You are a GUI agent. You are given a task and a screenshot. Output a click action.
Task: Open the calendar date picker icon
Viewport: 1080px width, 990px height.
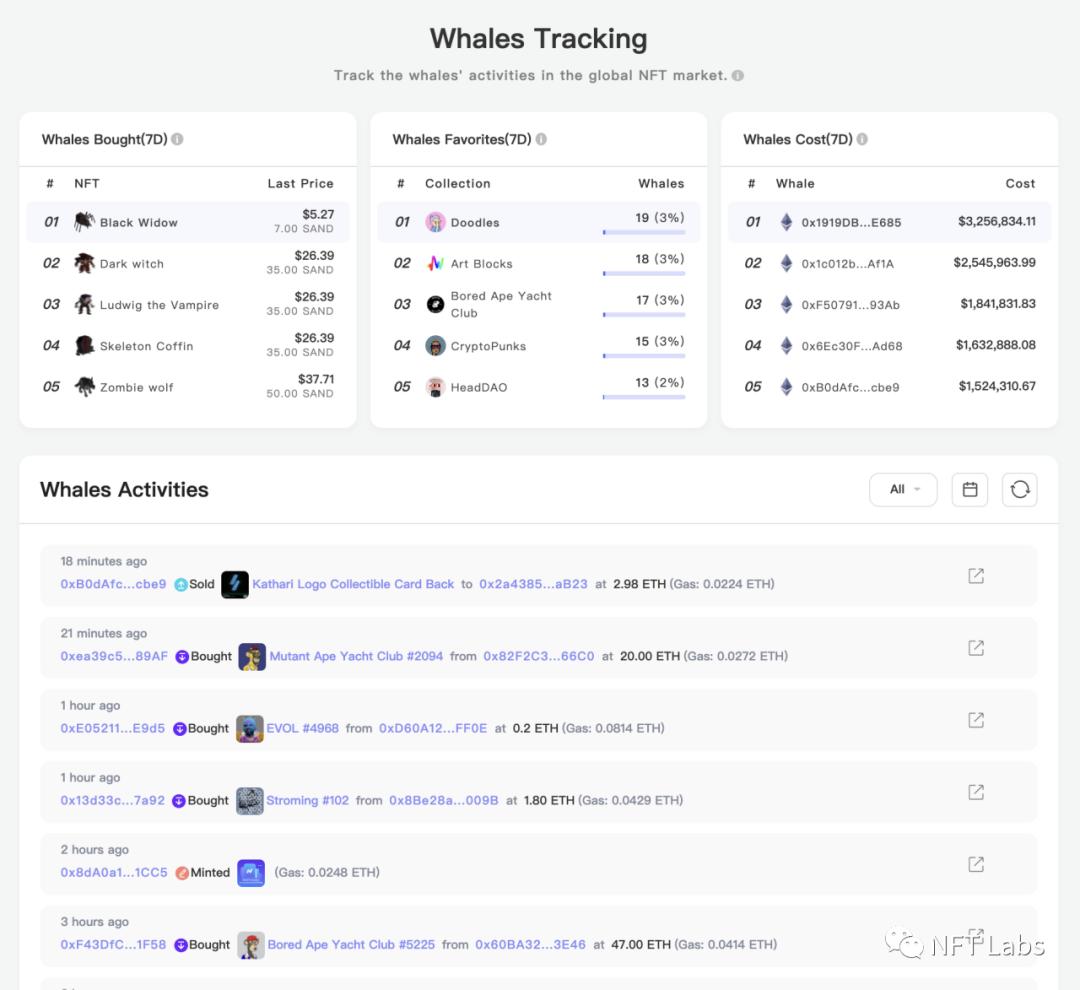pos(970,490)
